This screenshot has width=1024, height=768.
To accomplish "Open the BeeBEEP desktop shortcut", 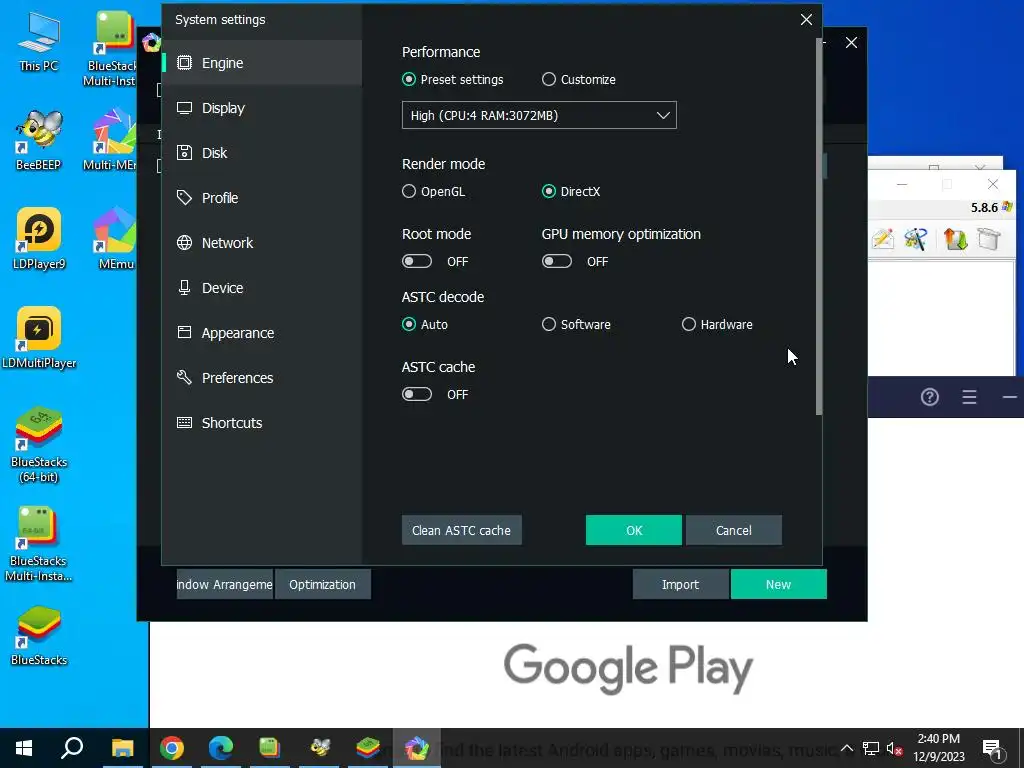I will [39, 140].
